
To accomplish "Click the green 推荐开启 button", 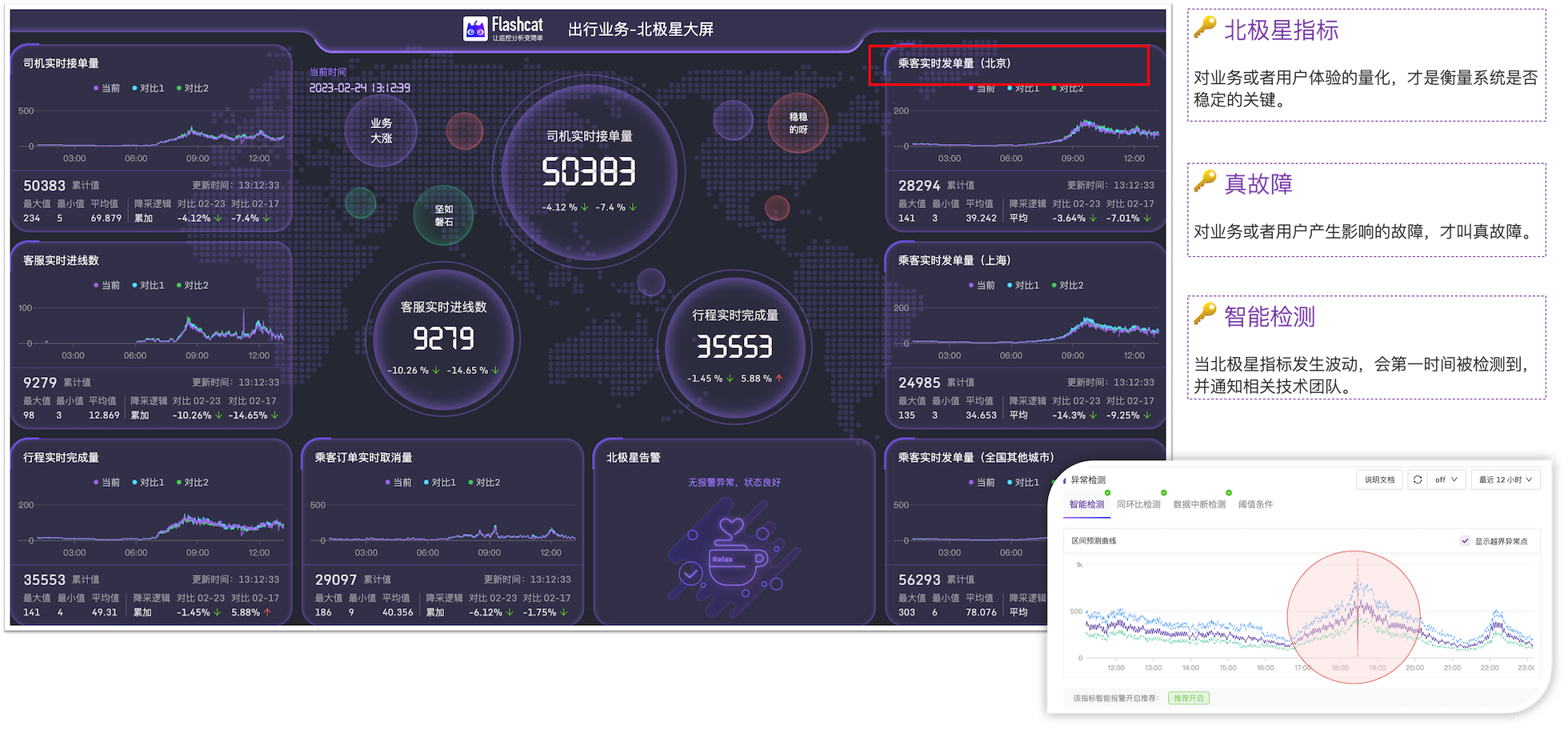I will click(x=1188, y=698).
